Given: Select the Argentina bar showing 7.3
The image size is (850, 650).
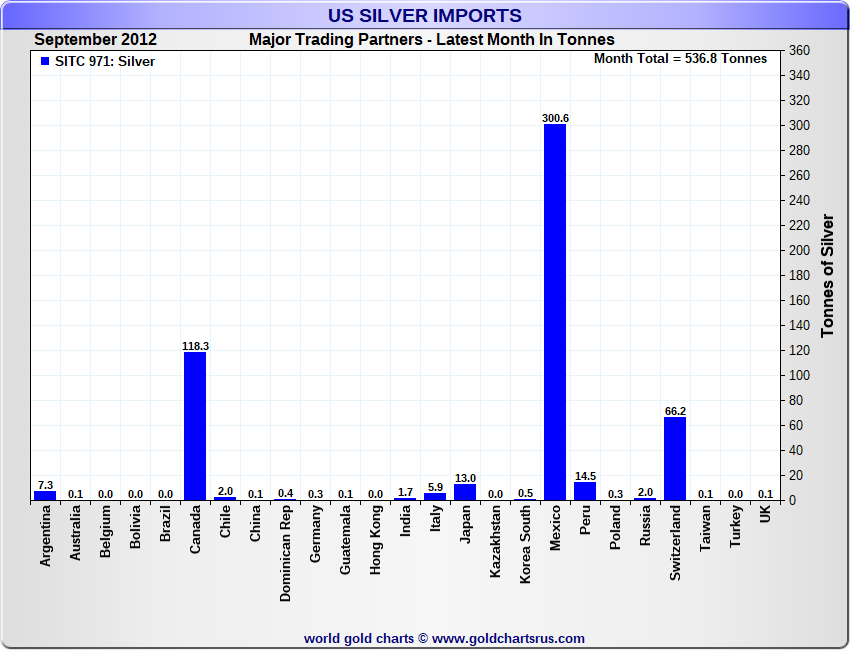Looking at the screenshot, I should click(x=45, y=495).
